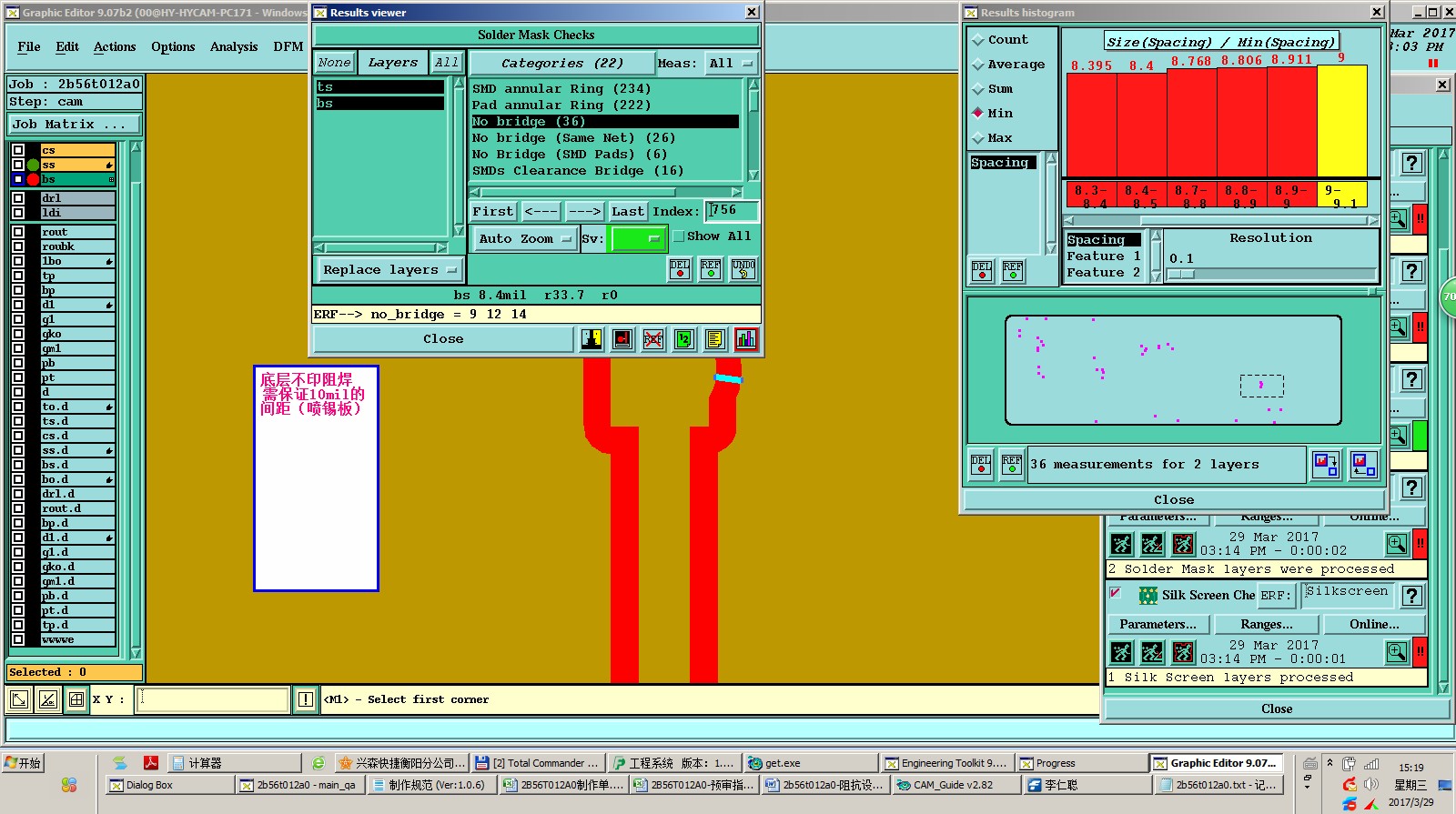
Task: Click magnifier results icon for Solder Mask check
Action: [x=1397, y=544]
